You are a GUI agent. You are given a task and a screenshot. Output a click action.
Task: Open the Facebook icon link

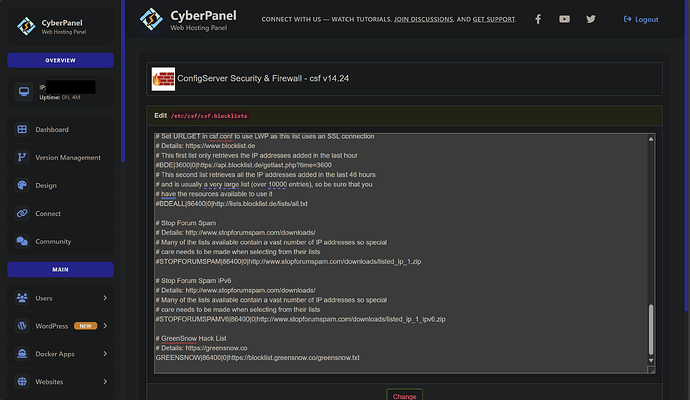(x=538, y=19)
